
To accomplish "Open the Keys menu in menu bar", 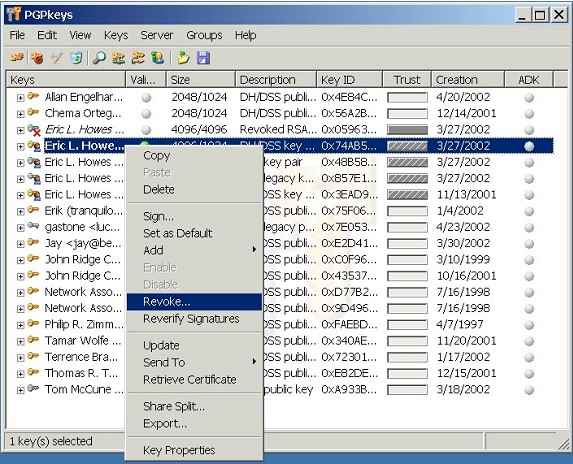I will pyautogui.click(x=116, y=35).
